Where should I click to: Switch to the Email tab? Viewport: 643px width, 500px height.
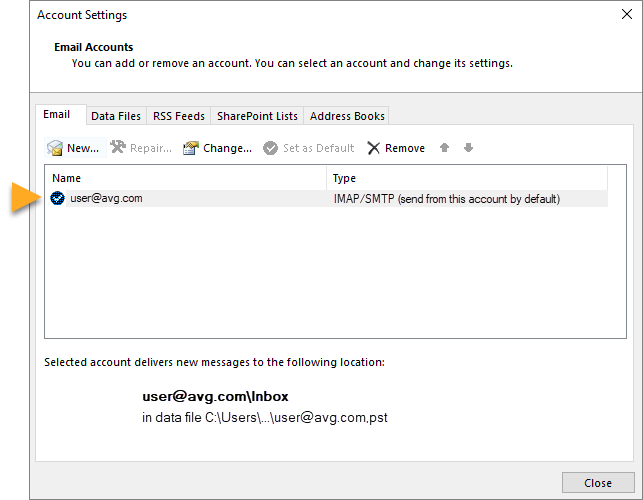[x=57, y=115]
